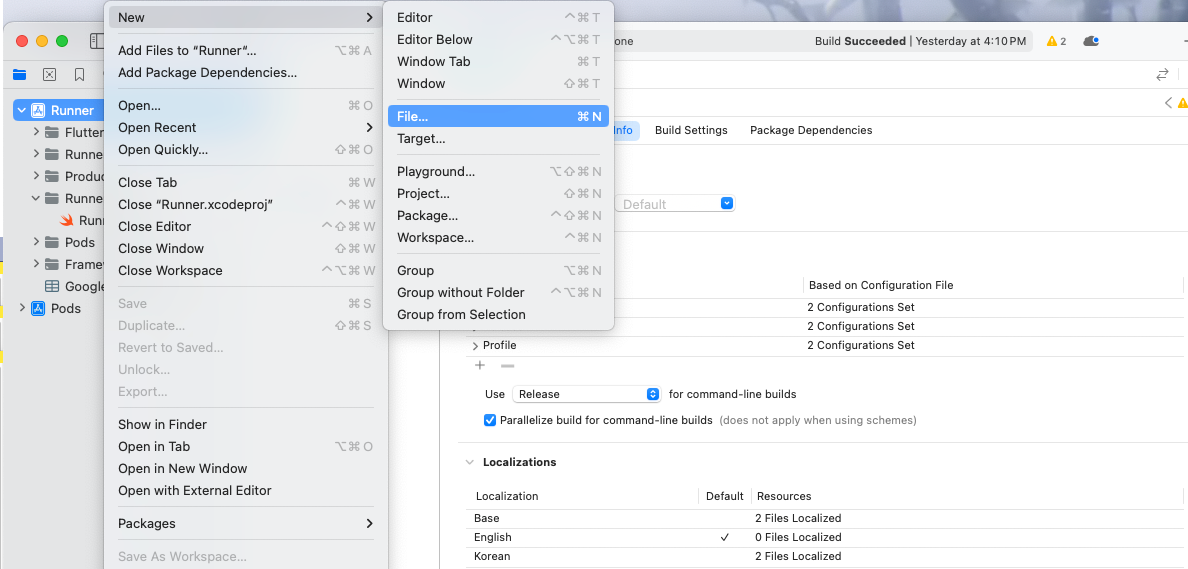Screen dimensions: 1188x569
Task: Choose Target... in the New submenu
Action: point(499,139)
